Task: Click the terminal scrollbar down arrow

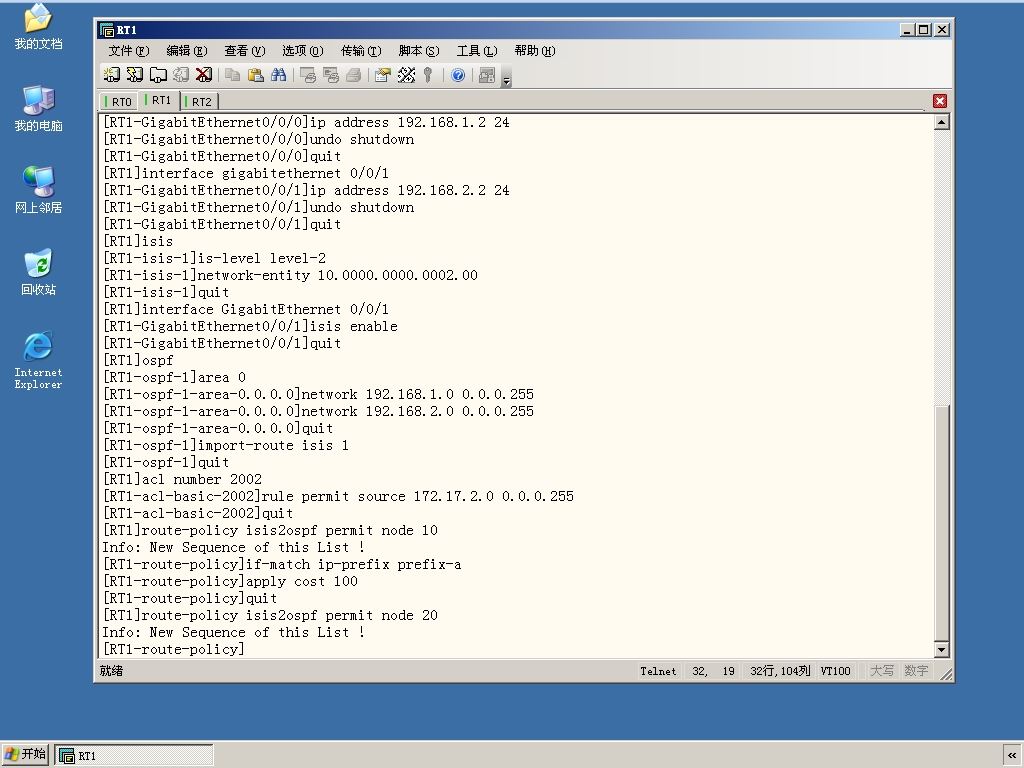Action: (941, 649)
